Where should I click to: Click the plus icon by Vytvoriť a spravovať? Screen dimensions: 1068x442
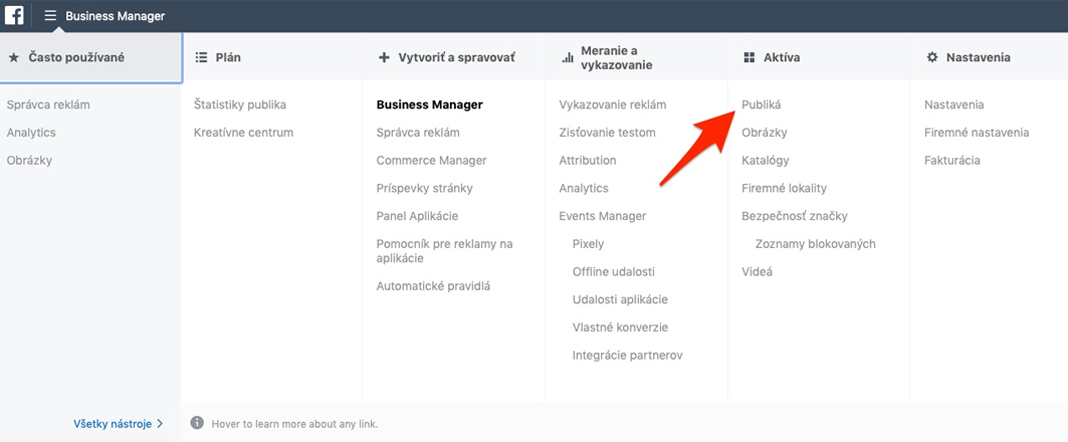pos(383,58)
